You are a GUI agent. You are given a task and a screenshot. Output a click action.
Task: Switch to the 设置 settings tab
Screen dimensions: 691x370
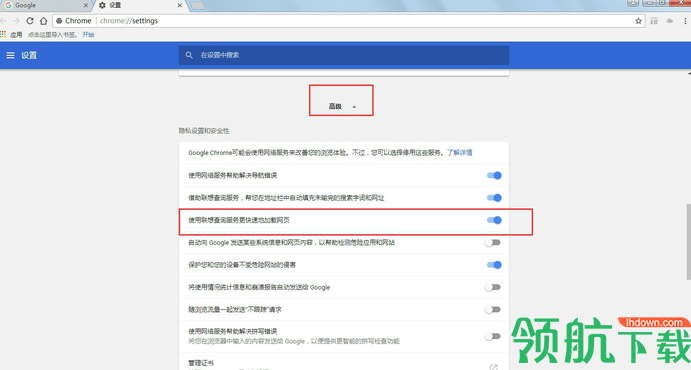tap(139, 5)
